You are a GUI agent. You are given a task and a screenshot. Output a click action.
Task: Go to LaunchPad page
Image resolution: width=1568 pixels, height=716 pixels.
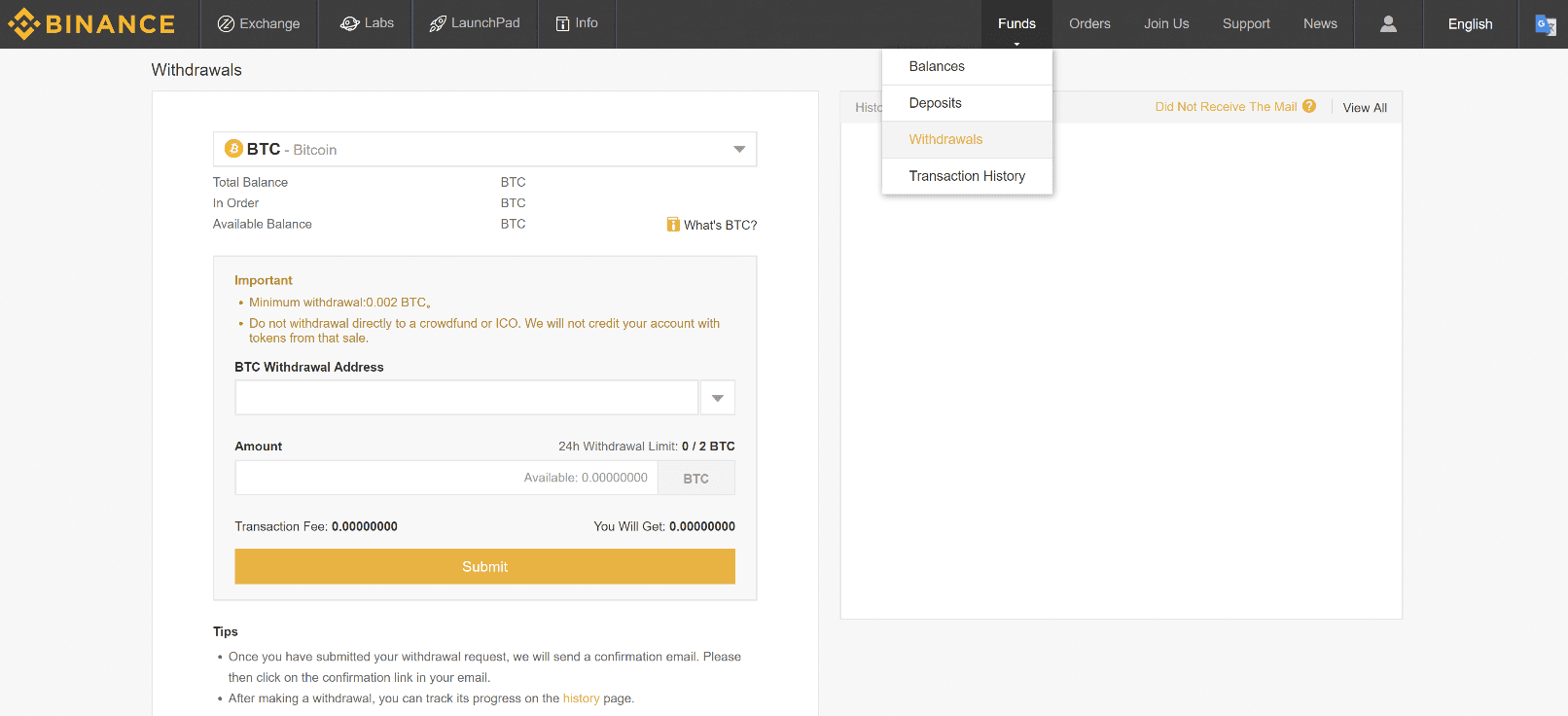click(475, 23)
